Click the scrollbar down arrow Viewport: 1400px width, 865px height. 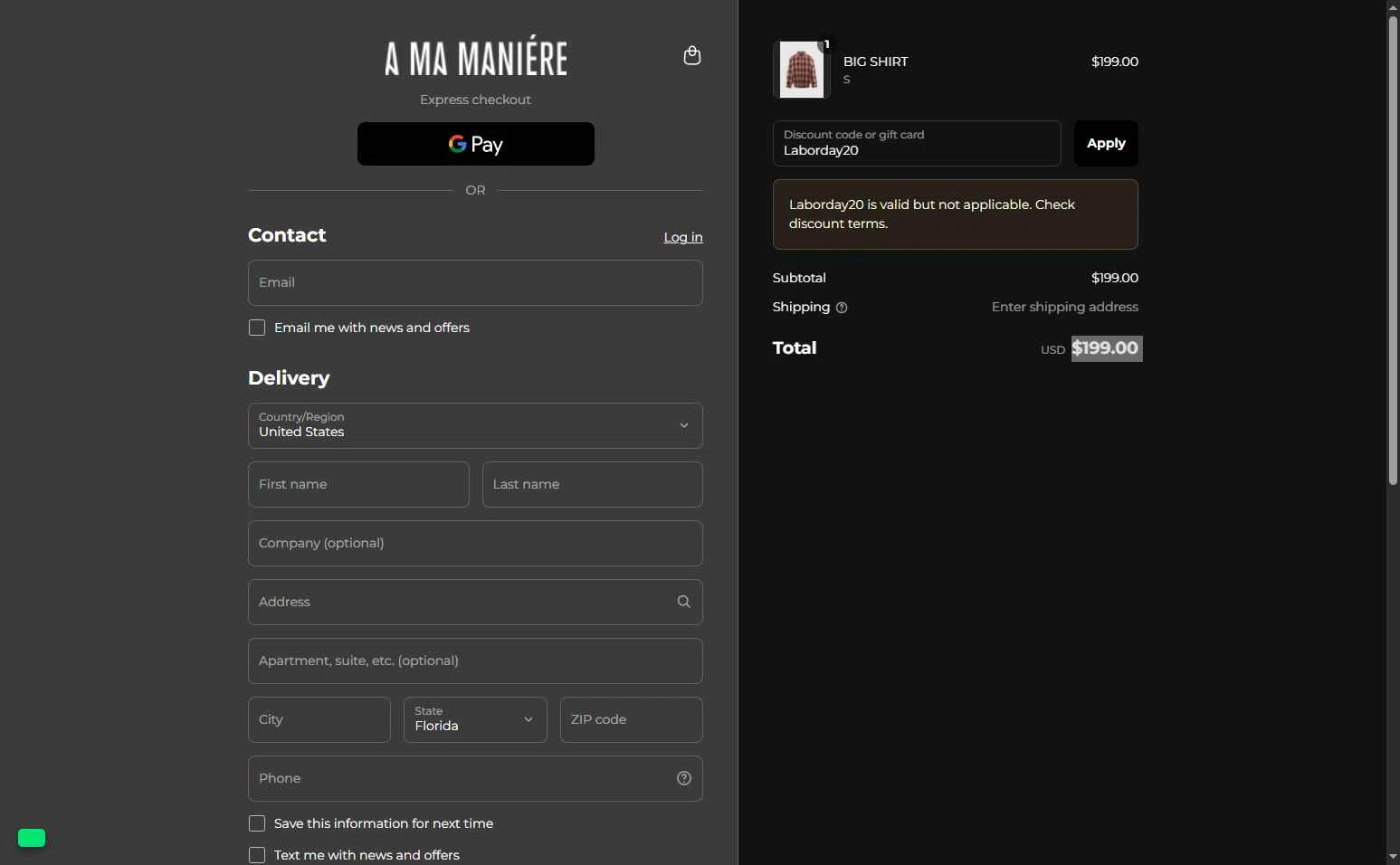(x=1393, y=857)
